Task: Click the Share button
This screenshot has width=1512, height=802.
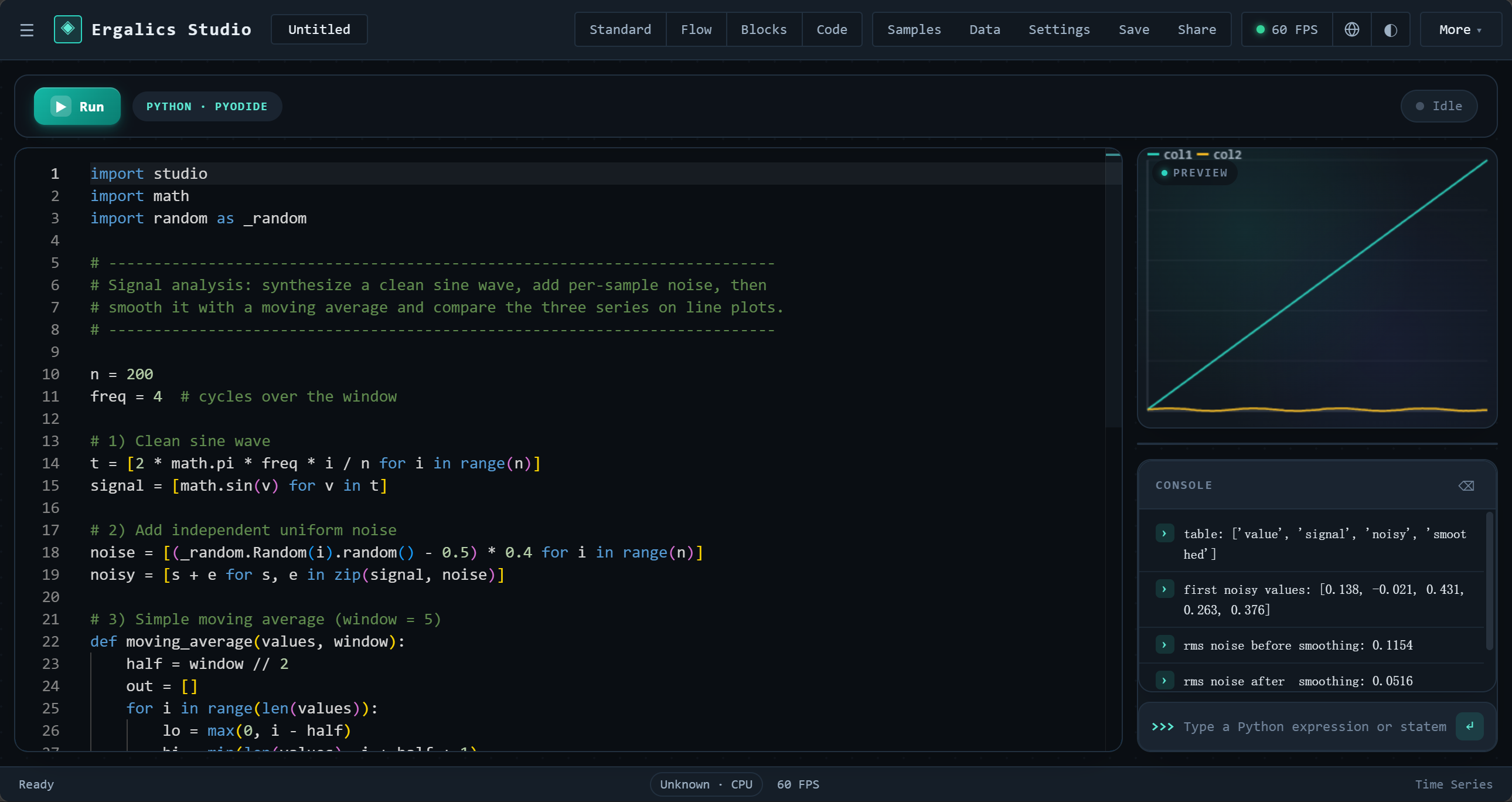Action: click(x=1197, y=29)
